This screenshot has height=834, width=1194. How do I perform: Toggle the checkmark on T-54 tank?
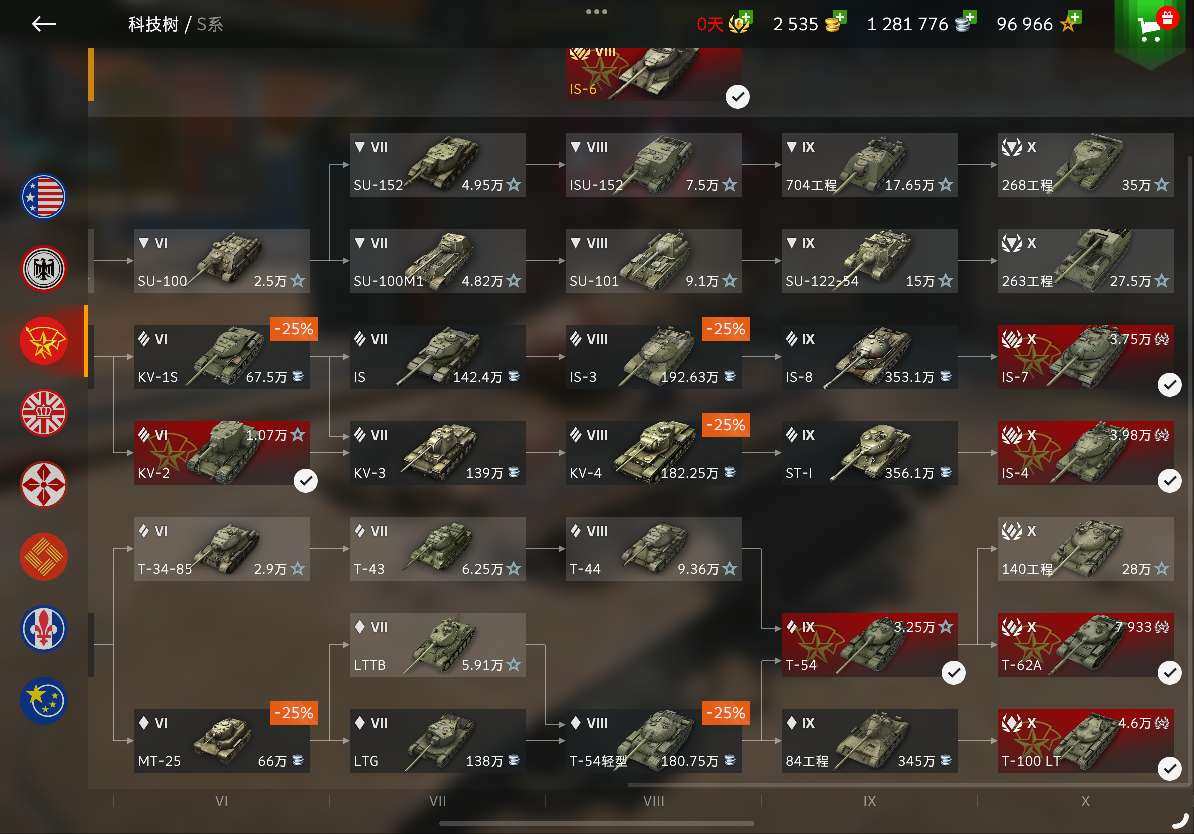click(953, 673)
